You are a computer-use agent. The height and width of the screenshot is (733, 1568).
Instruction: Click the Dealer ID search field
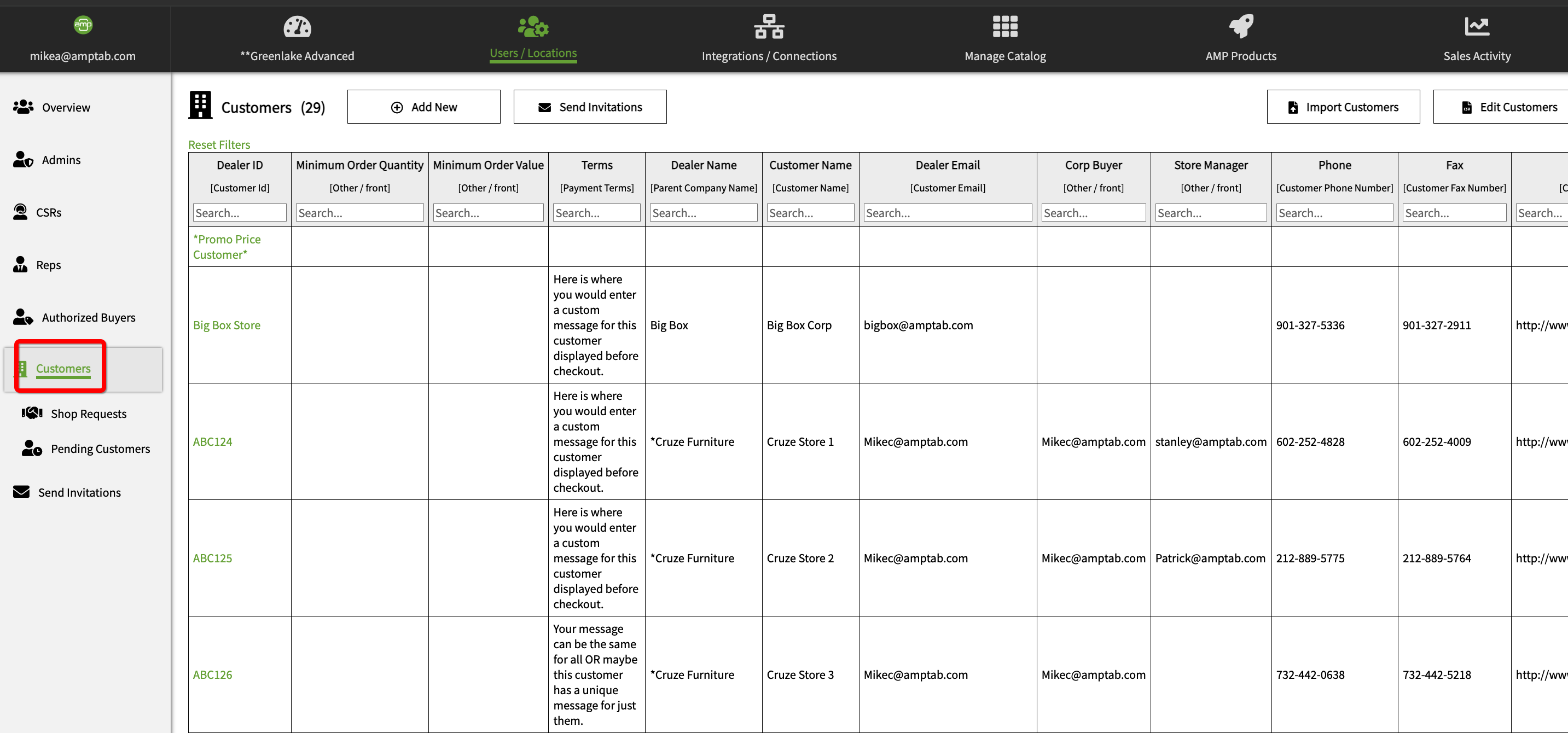tap(239, 213)
